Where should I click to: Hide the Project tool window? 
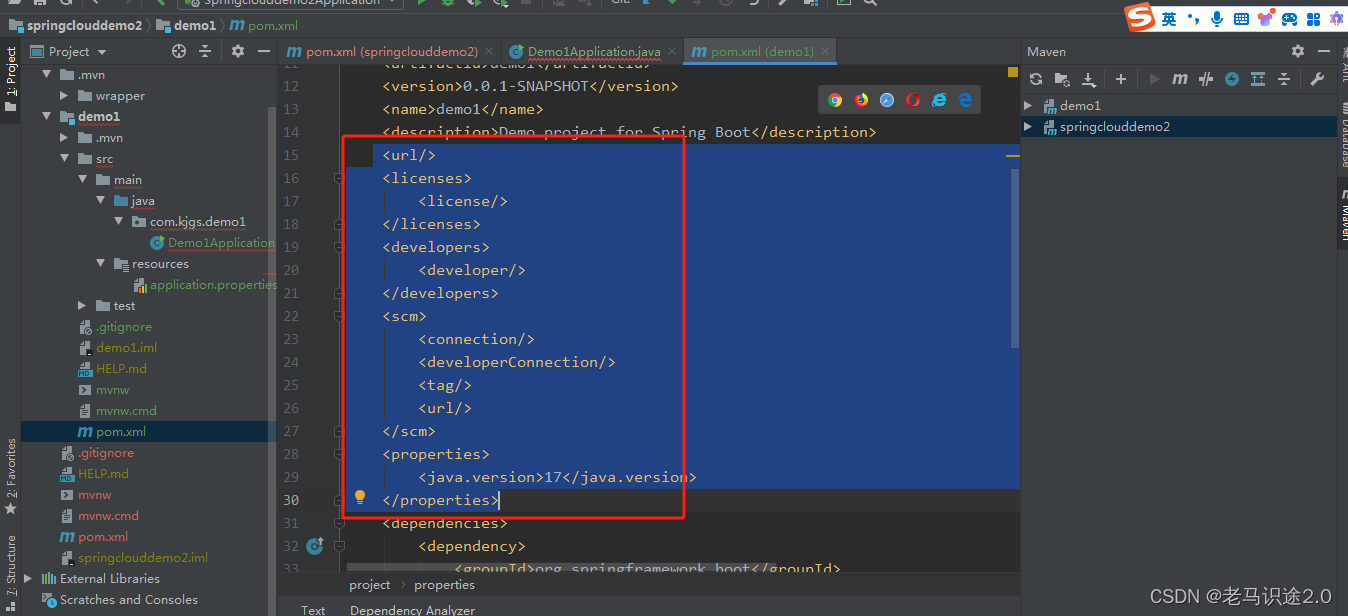click(263, 51)
